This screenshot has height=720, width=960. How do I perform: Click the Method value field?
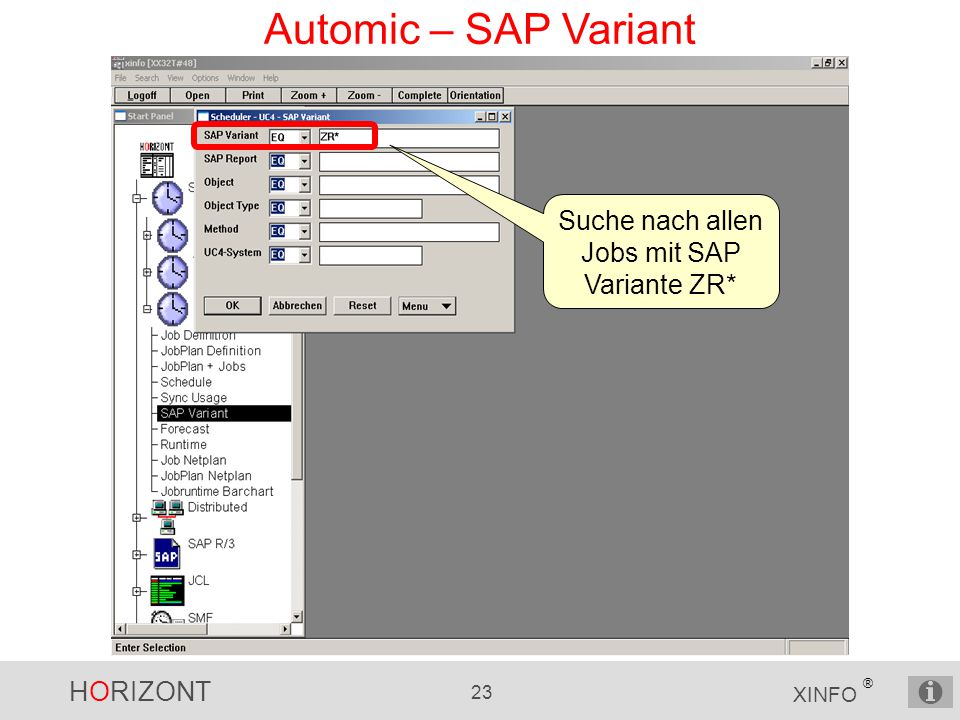[409, 232]
